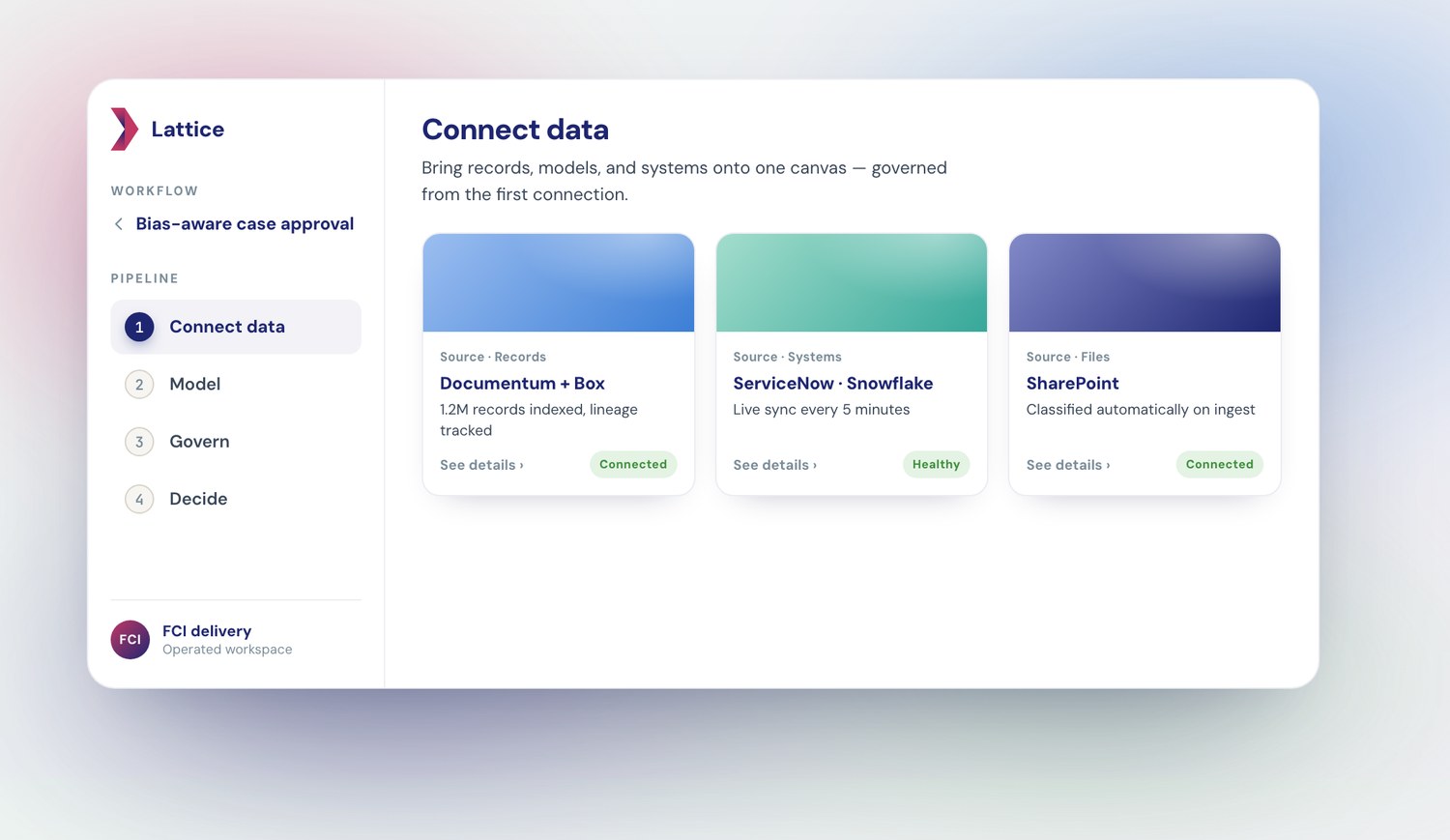Switch to the Govern pipeline step
The width and height of the screenshot is (1450, 840).
click(236, 442)
